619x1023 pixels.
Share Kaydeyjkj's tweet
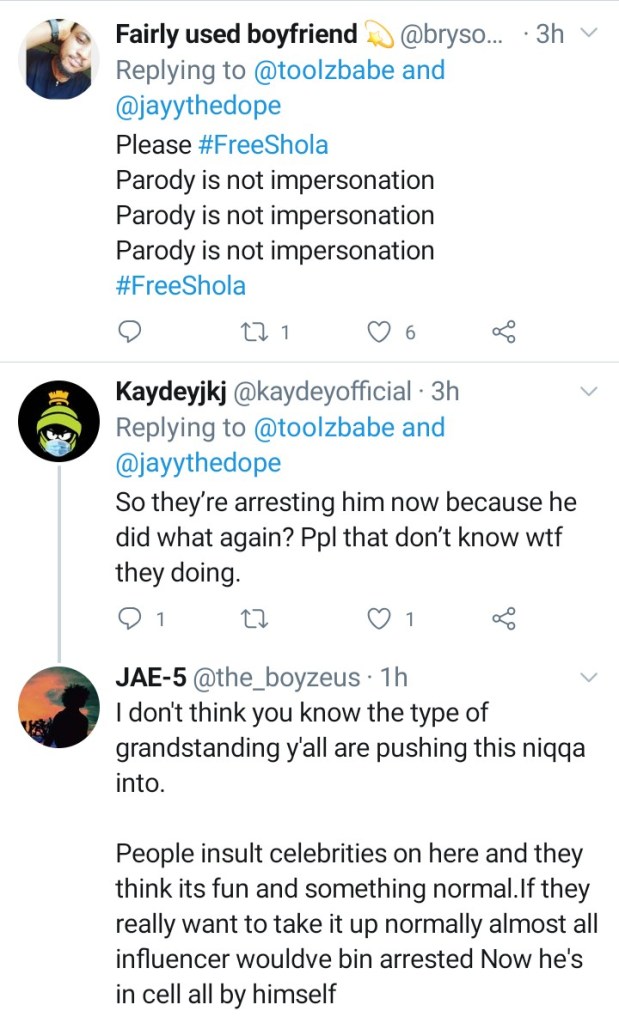pos(504,619)
